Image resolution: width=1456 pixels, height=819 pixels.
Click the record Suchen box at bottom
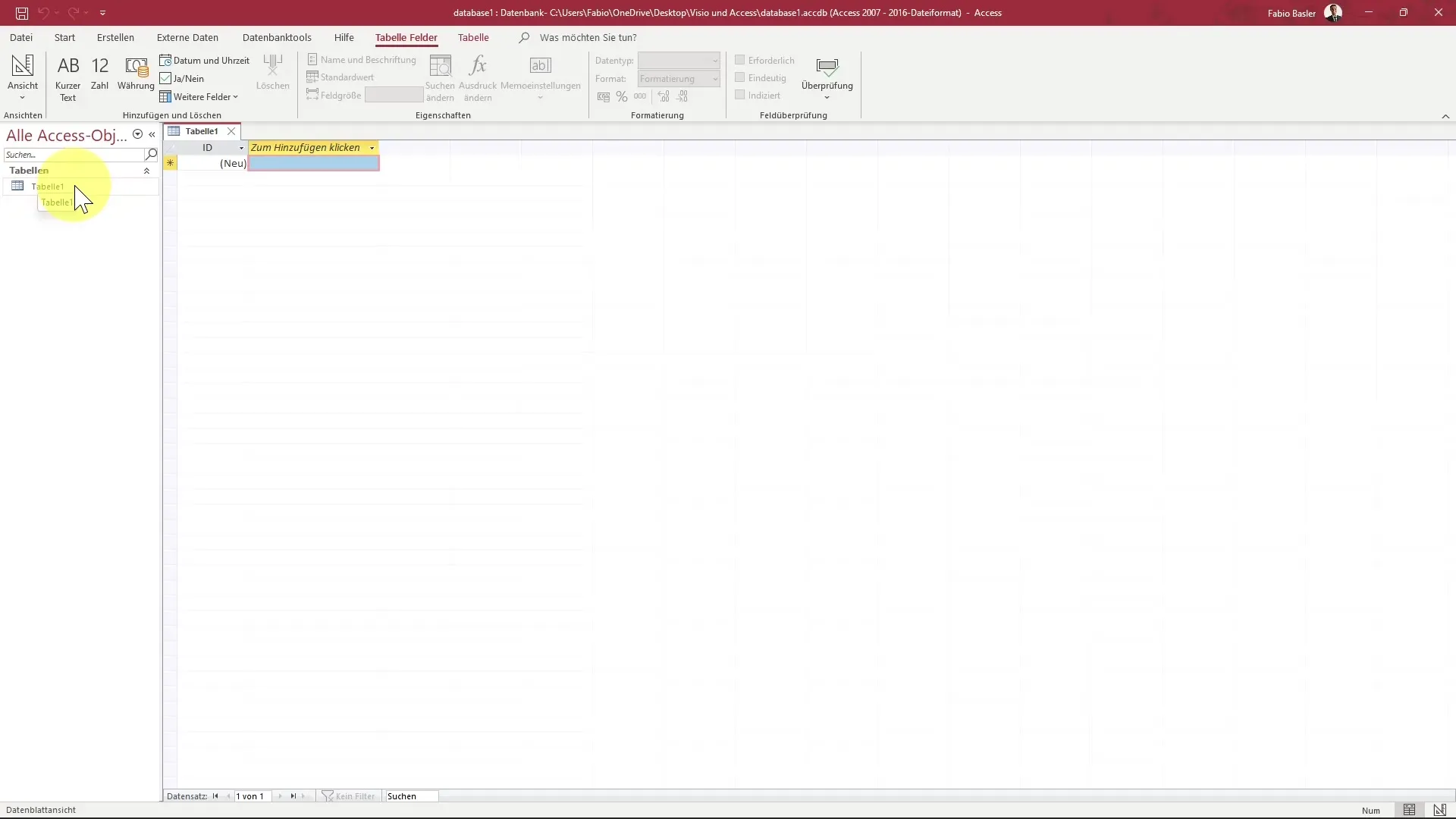(412, 796)
